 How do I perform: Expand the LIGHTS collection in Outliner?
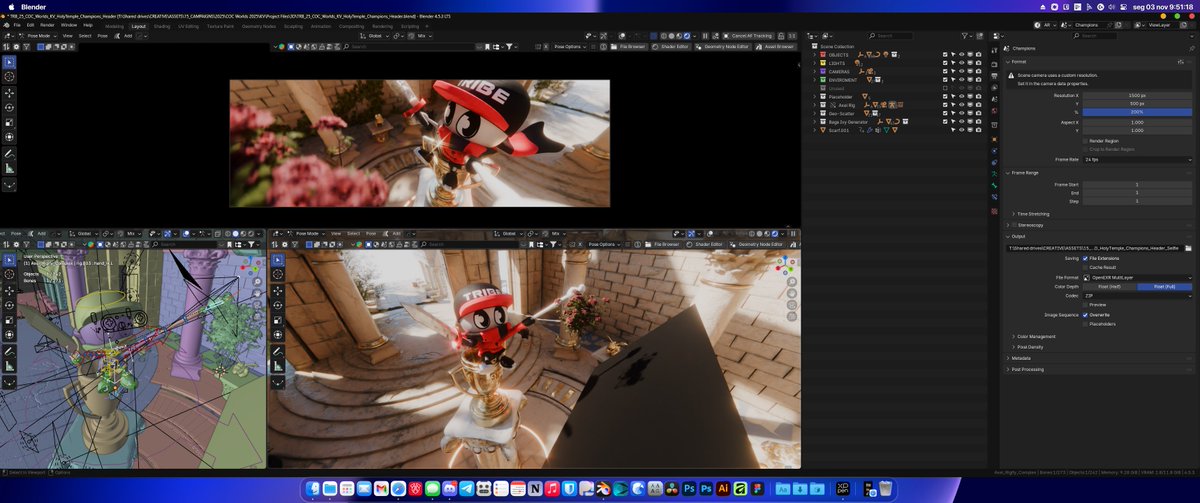click(x=814, y=63)
